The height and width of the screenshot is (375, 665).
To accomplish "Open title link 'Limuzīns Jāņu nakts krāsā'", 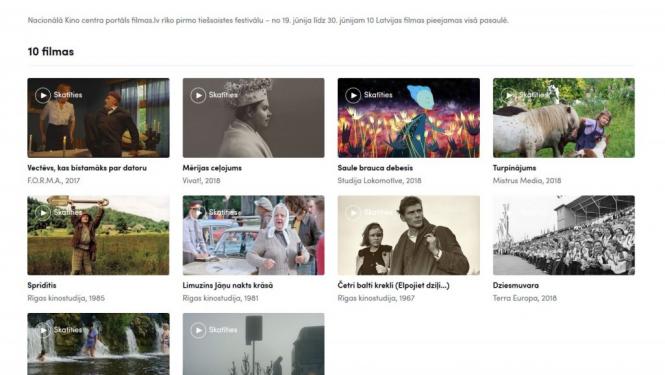I will pos(228,285).
